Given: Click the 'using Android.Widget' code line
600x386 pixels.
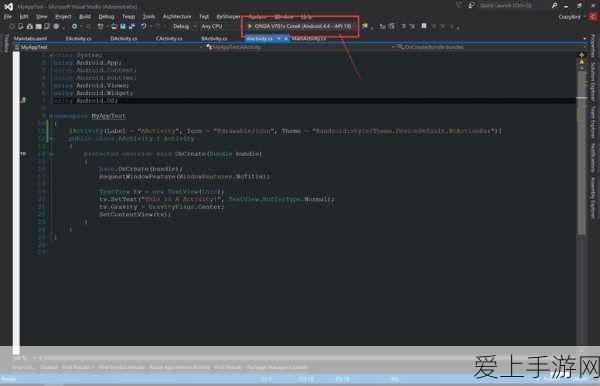Looking at the screenshot, I should pos(93,93).
